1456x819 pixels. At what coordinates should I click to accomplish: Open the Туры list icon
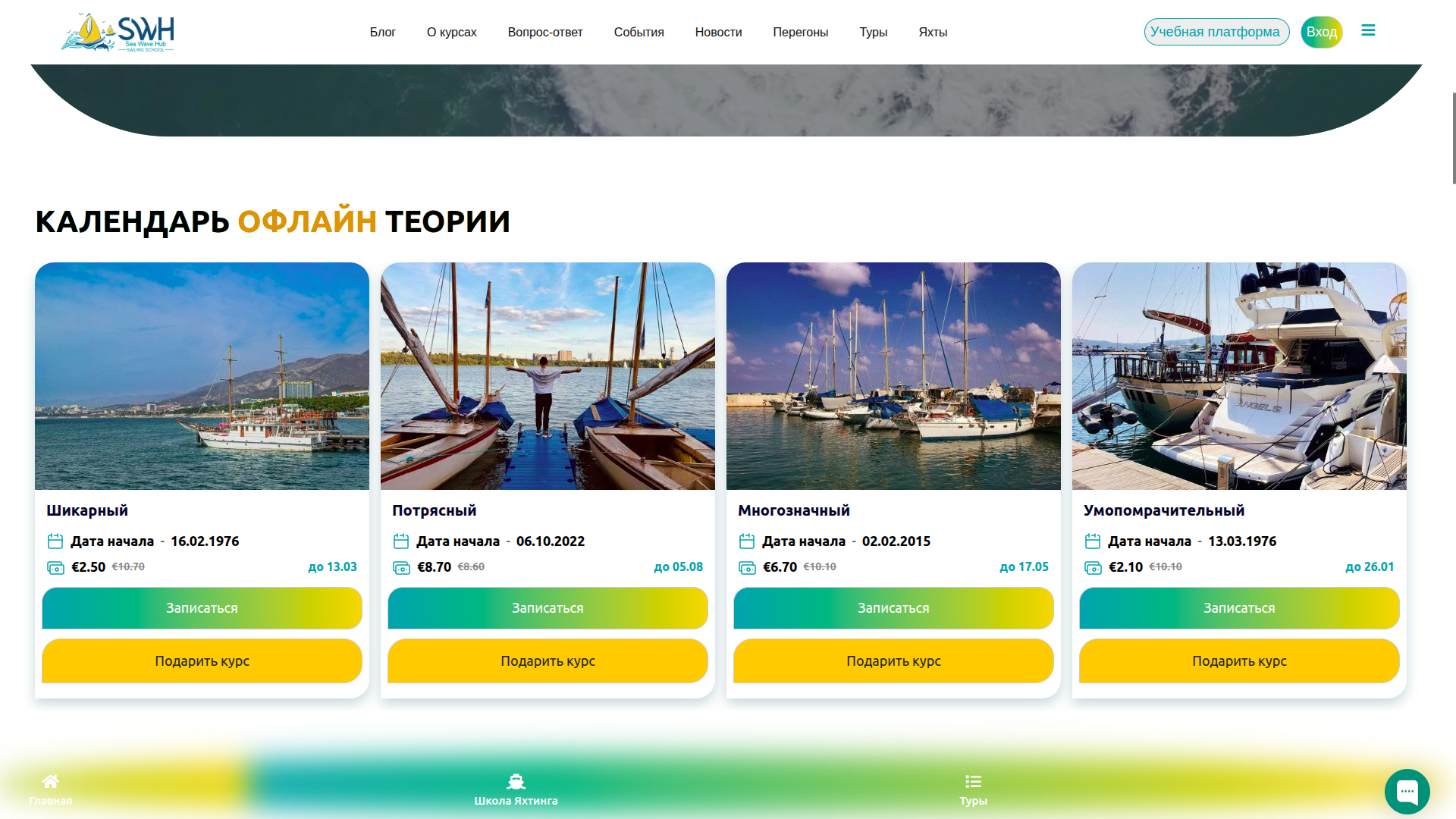pos(973,781)
